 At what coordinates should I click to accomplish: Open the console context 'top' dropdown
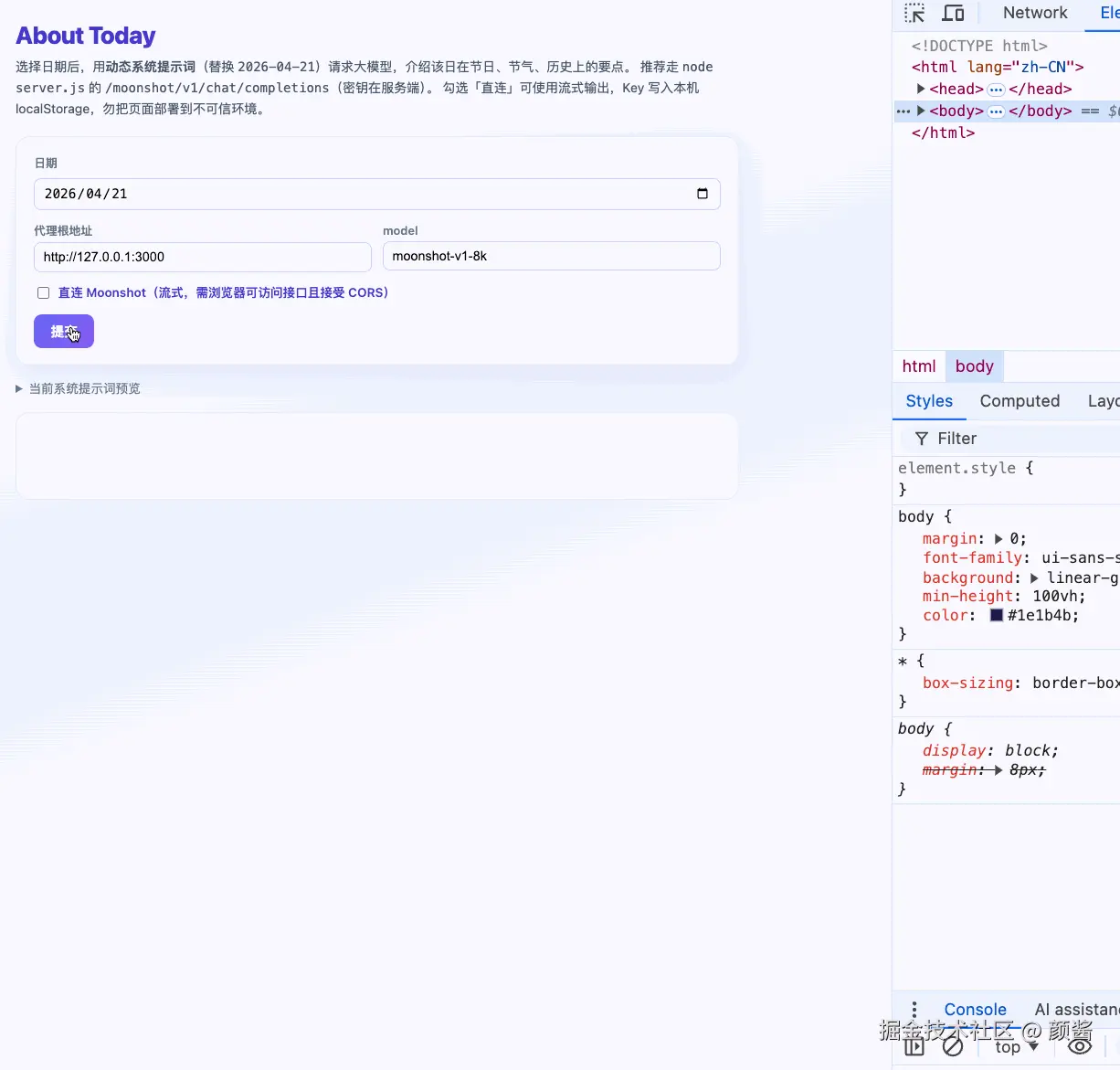click(x=1017, y=1047)
